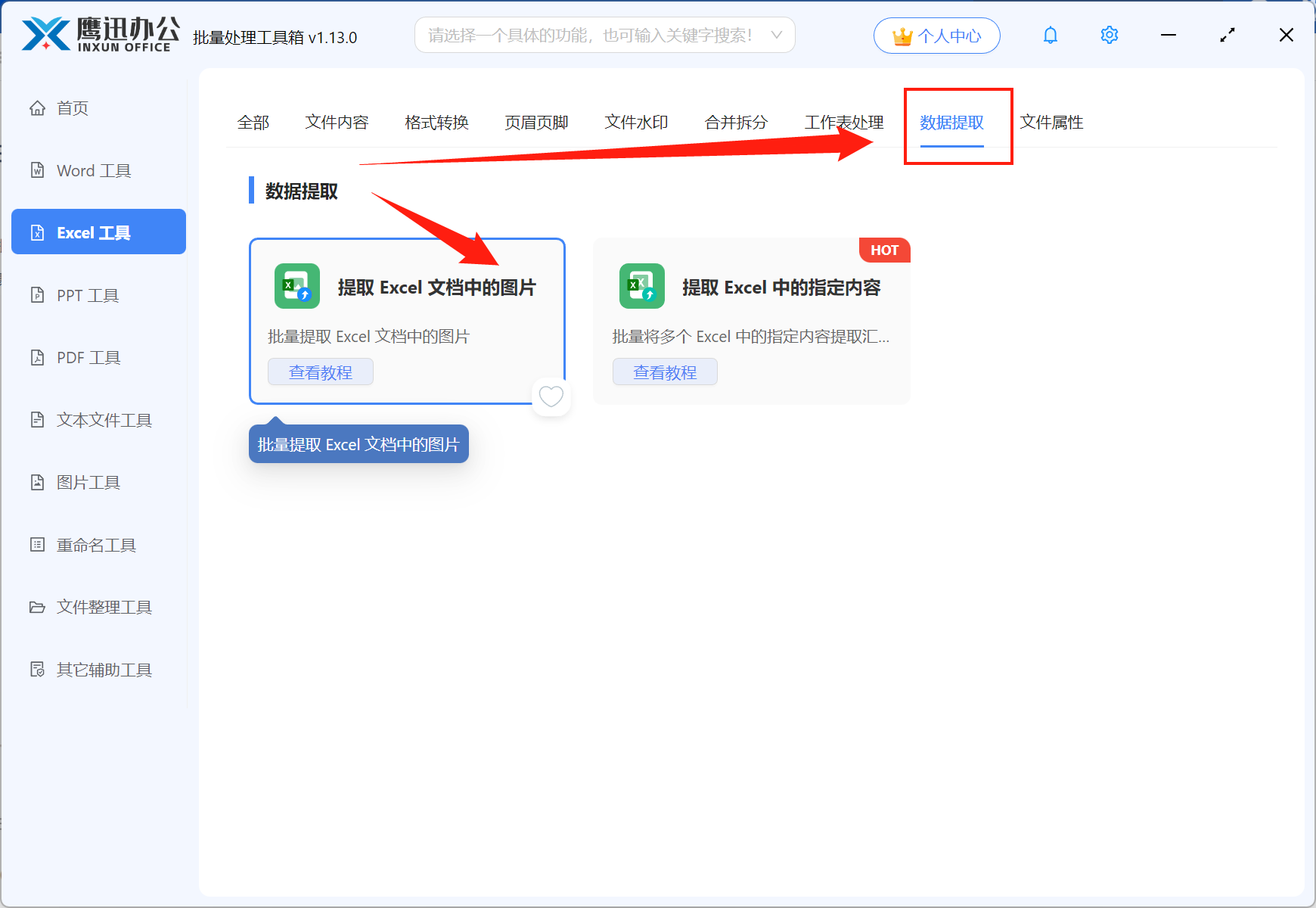Switch to the 文件属性 tab
The width and height of the screenshot is (1316, 908).
pyautogui.click(x=1051, y=122)
